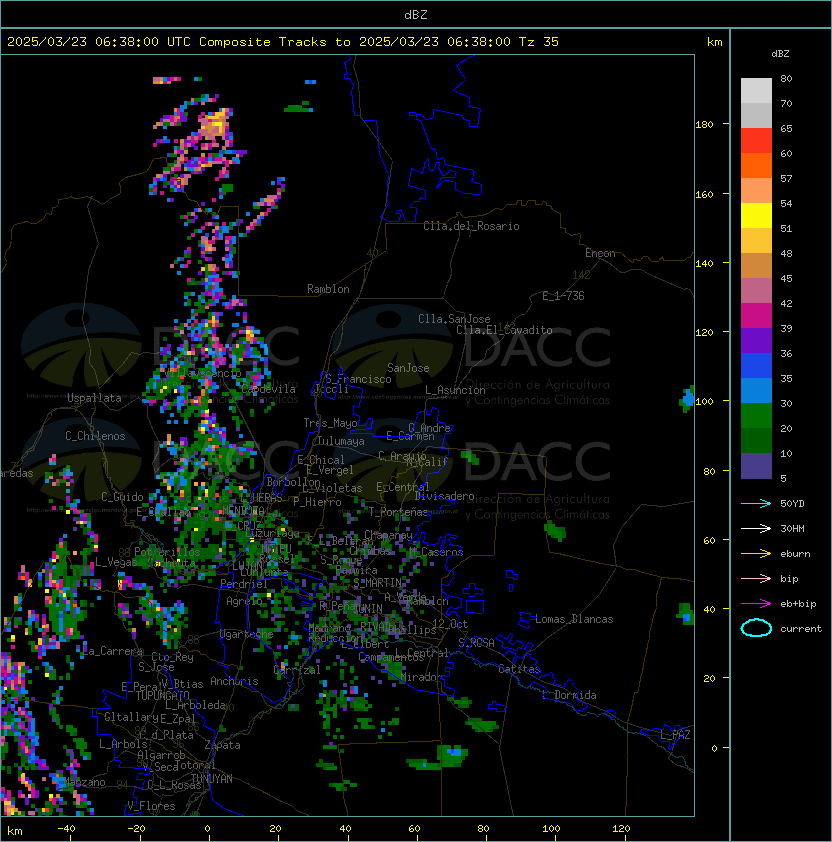Click the 'Zapata' place label
The width and height of the screenshot is (832, 842).
coord(222,745)
